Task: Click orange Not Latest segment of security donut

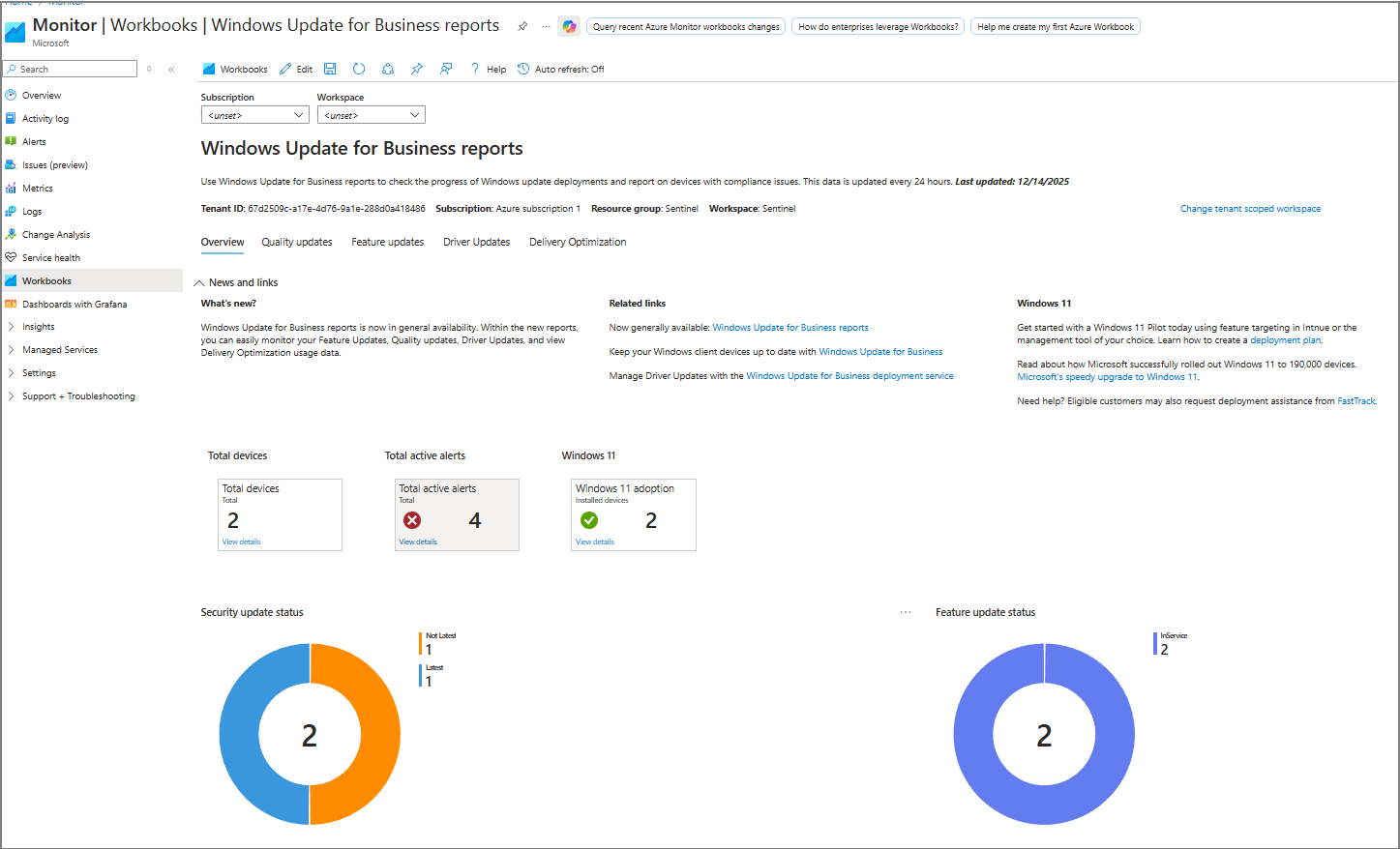Action: point(379,734)
